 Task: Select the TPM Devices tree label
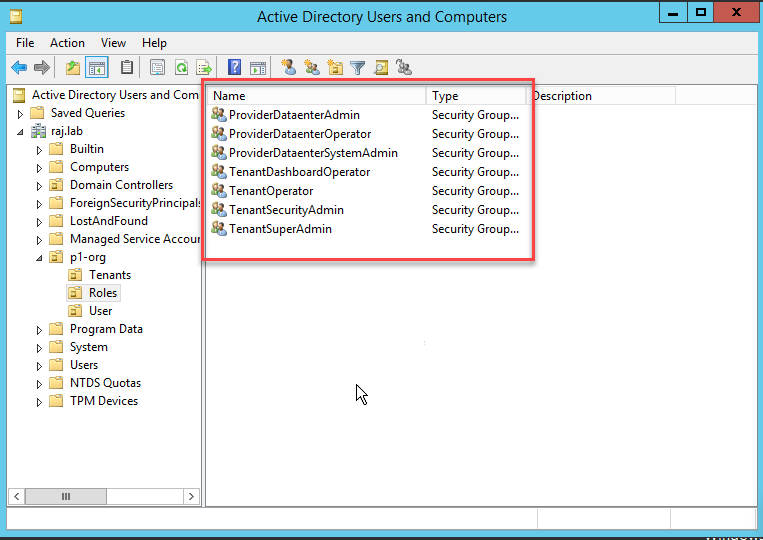[104, 401]
